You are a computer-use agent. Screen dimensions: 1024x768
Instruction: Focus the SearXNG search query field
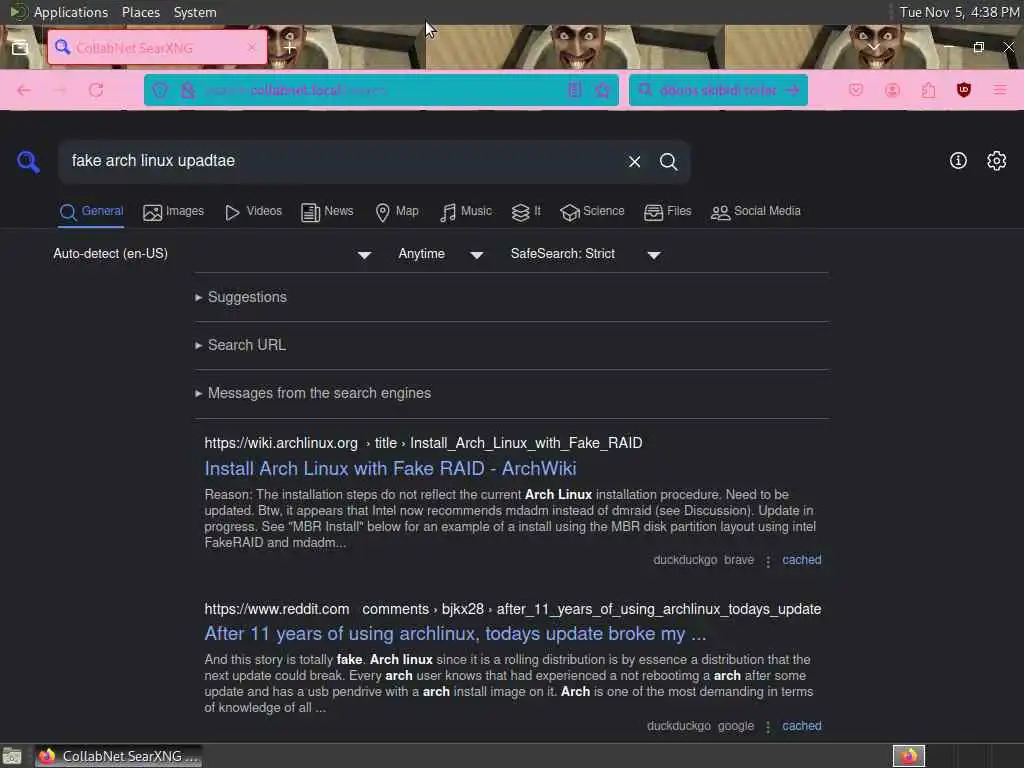340,161
